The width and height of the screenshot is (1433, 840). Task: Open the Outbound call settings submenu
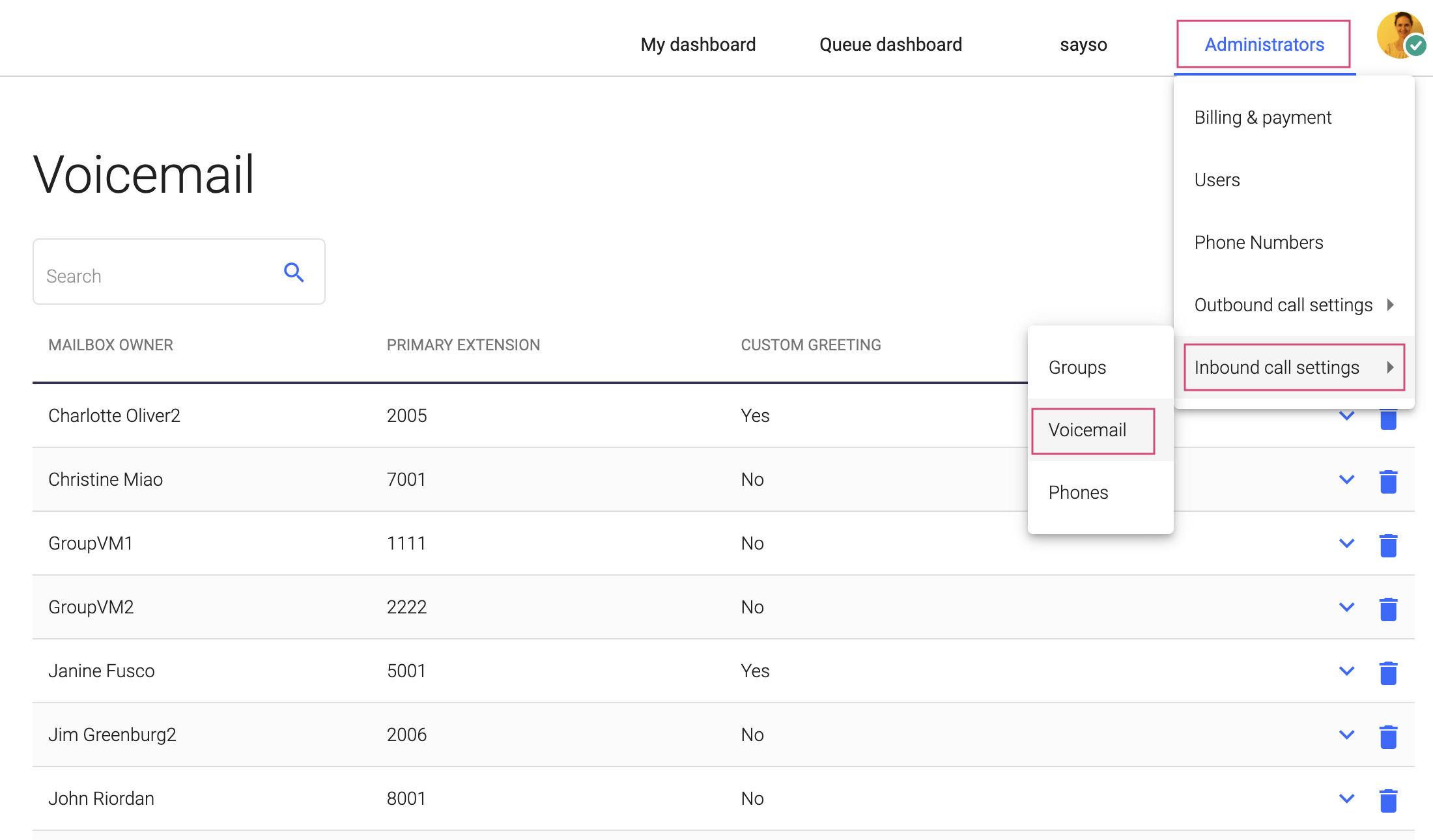1292,304
